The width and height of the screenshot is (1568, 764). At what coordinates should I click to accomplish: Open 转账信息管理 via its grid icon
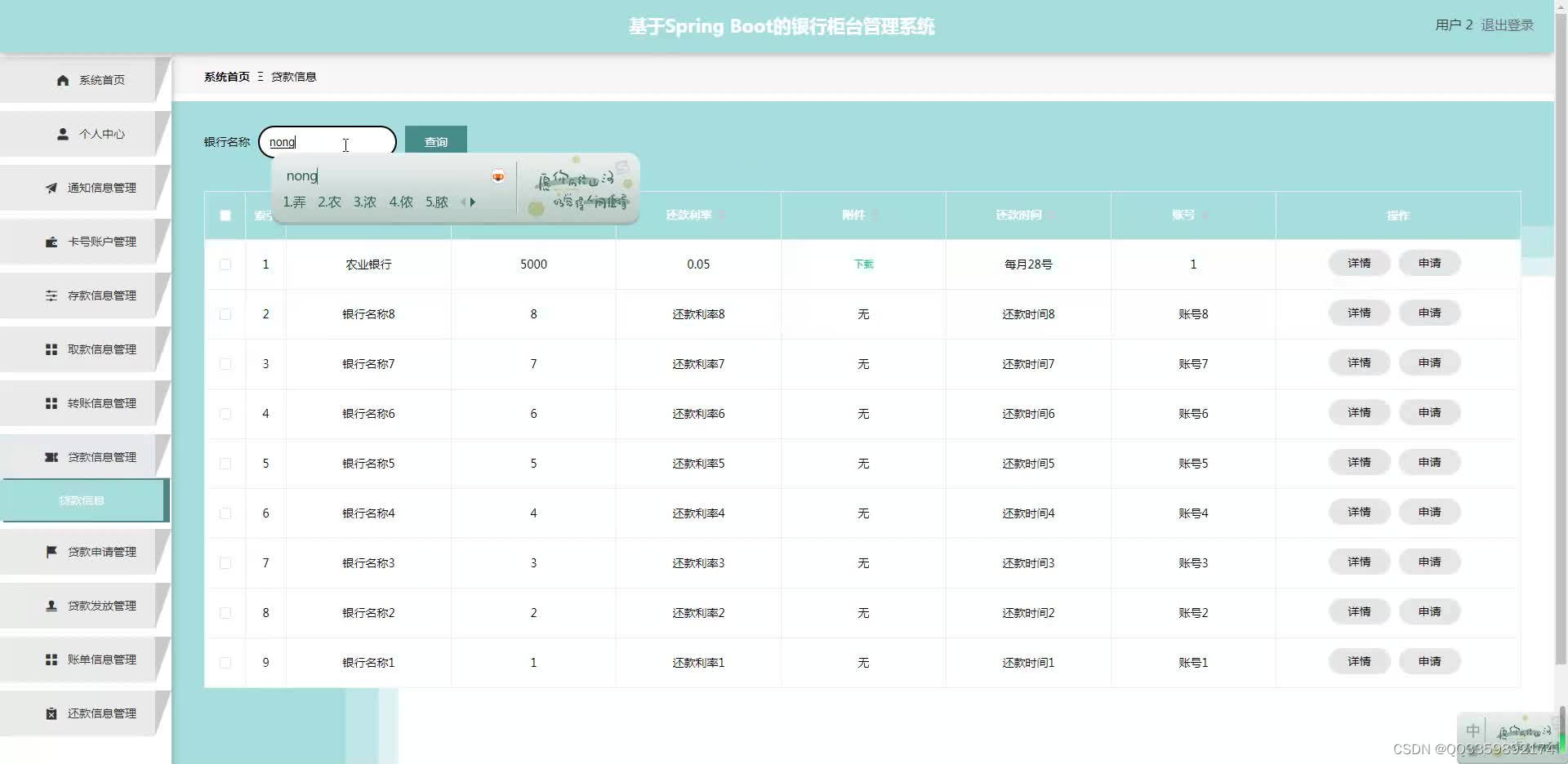[51, 403]
